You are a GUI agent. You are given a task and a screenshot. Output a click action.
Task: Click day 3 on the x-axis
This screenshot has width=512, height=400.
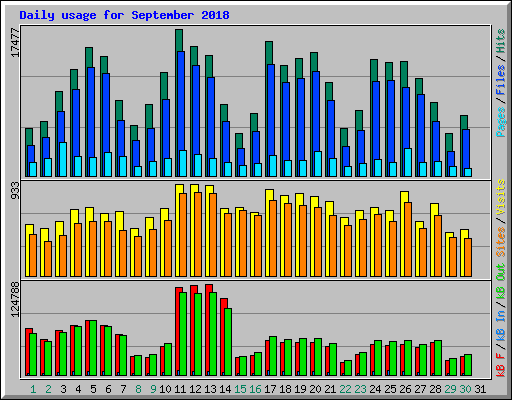pyautogui.click(x=63, y=389)
